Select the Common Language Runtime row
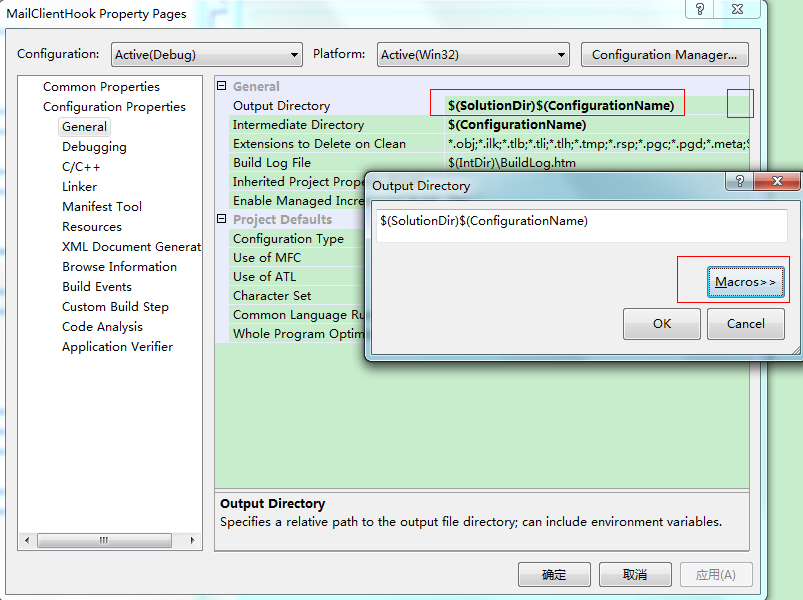The image size is (803, 600). (297, 314)
